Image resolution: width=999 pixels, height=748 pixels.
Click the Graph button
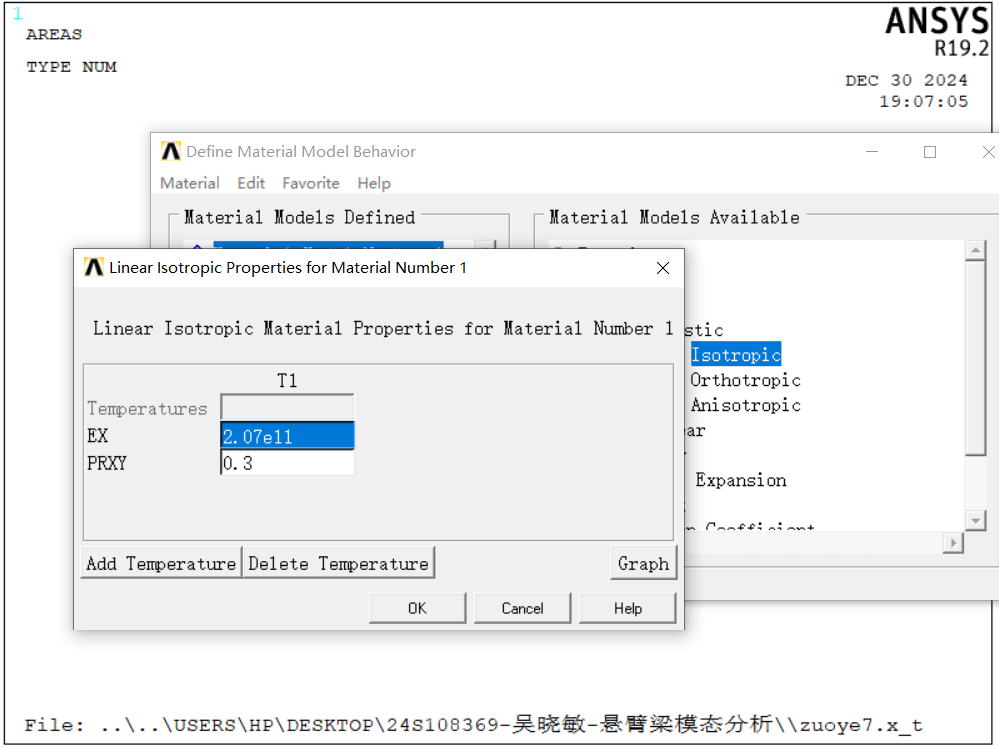[x=643, y=563]
